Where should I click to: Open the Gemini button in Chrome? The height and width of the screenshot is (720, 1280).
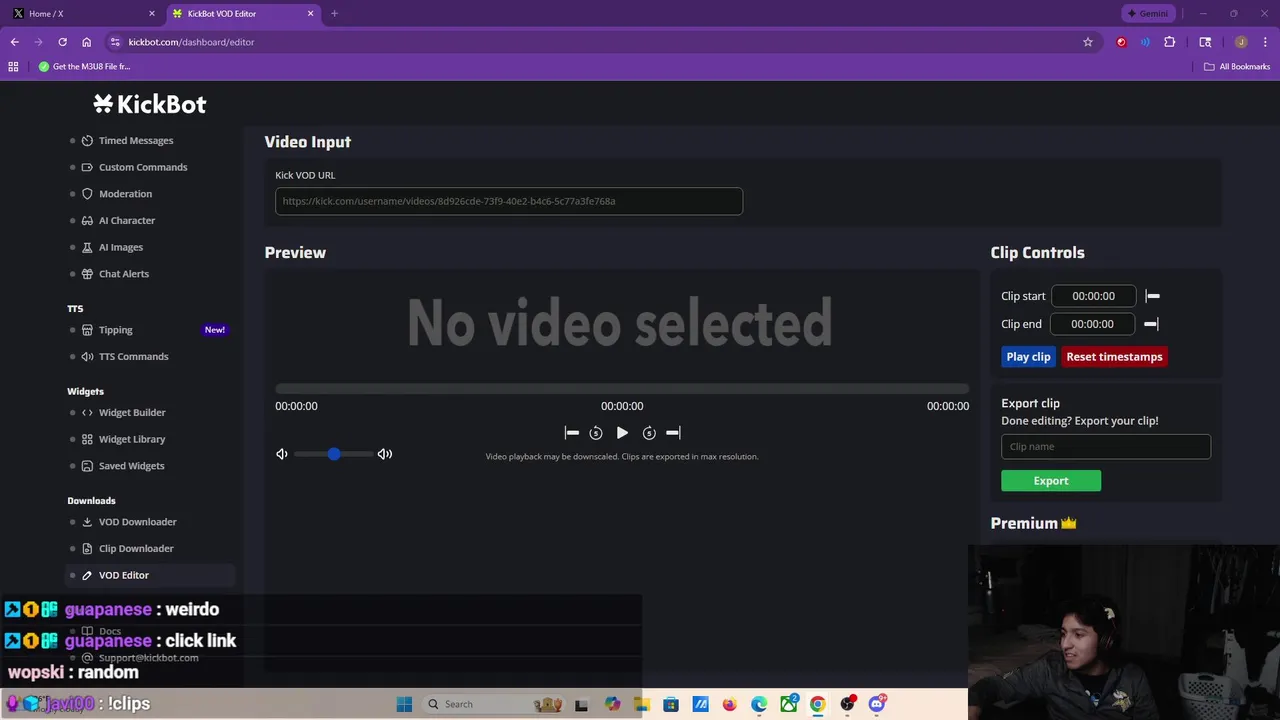1148,14
